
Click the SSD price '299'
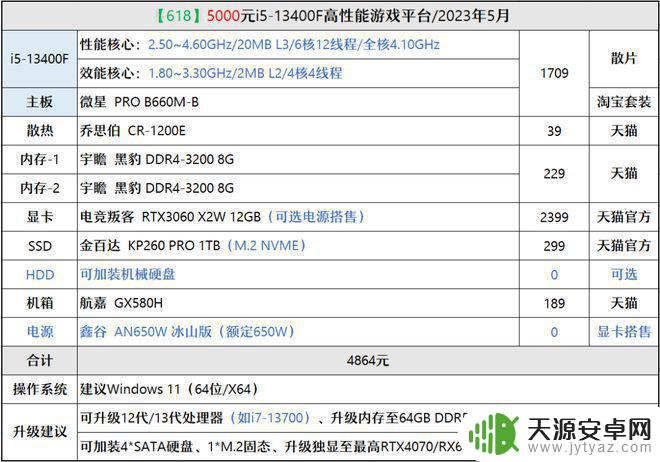point(554,246)
